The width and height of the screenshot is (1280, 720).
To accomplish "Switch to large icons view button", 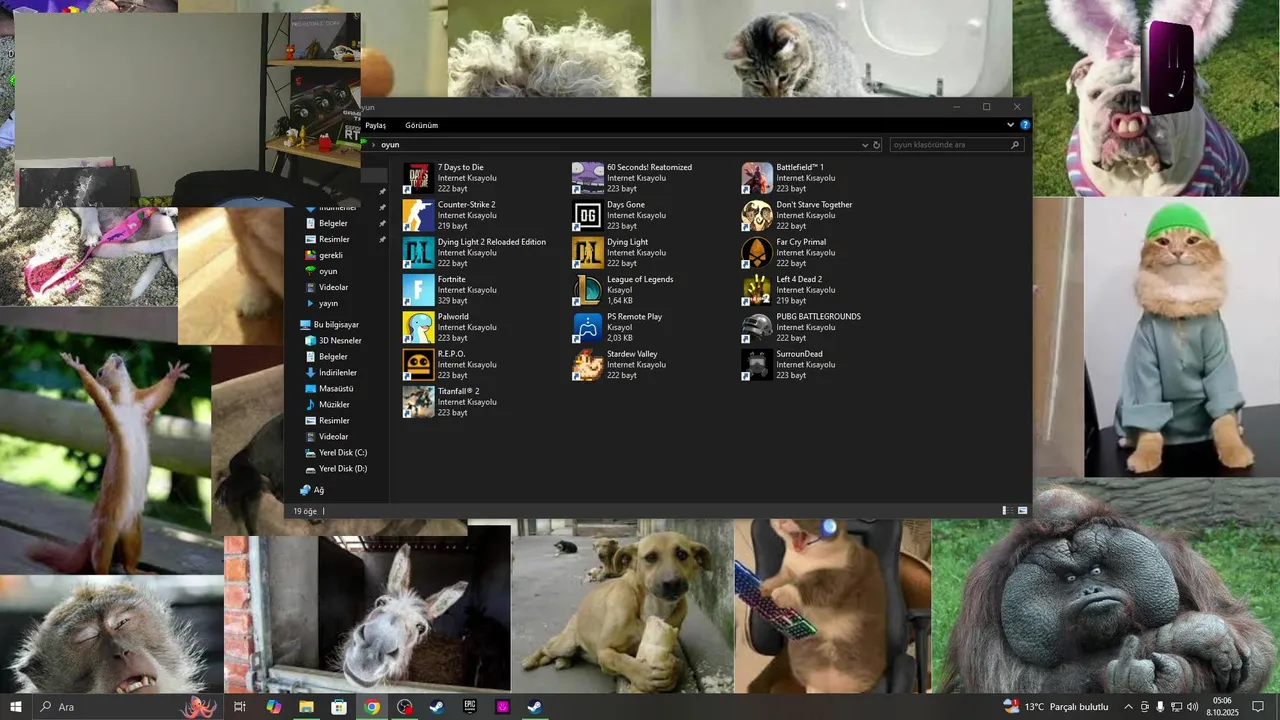I will tap(1022, 510).
